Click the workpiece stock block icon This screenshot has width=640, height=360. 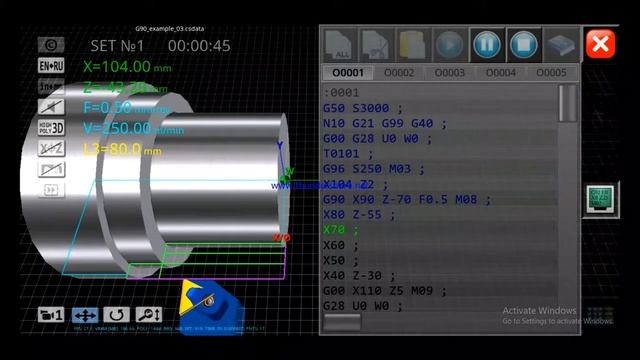[x=561, y=45]
